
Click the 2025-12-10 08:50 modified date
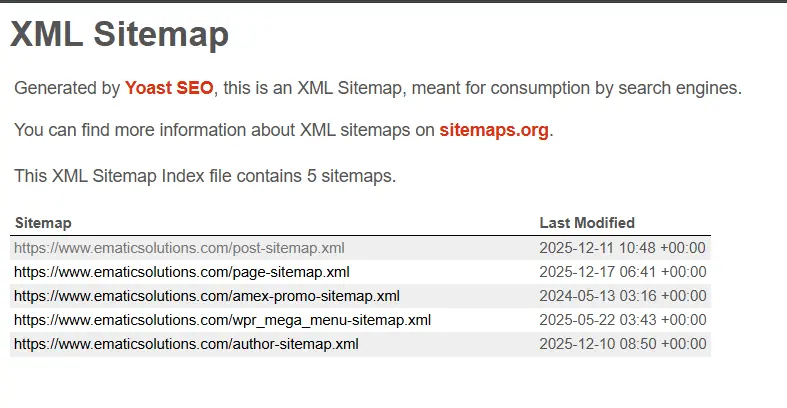(x=622, y=344)
